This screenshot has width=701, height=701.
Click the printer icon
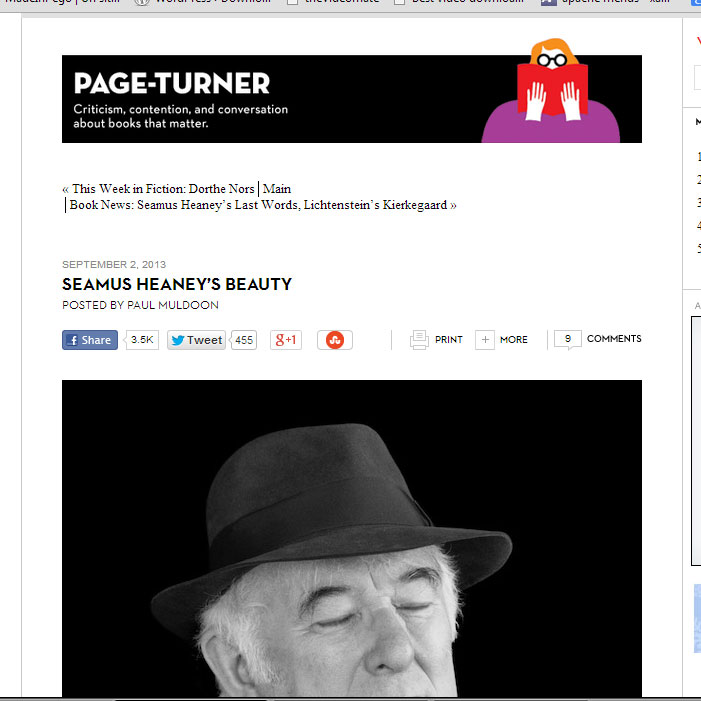(x=419, y=340)
